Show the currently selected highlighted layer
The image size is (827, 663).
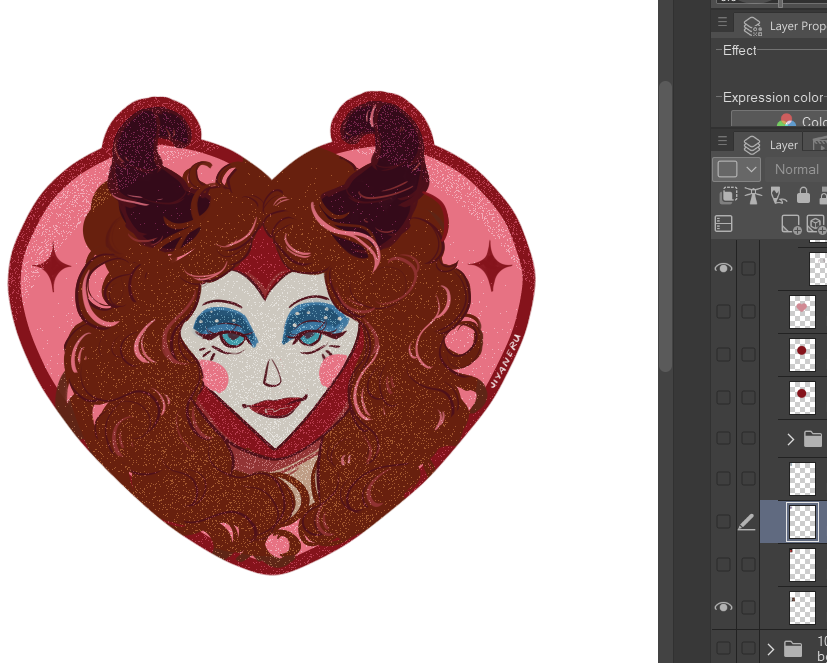coord(723,522)
